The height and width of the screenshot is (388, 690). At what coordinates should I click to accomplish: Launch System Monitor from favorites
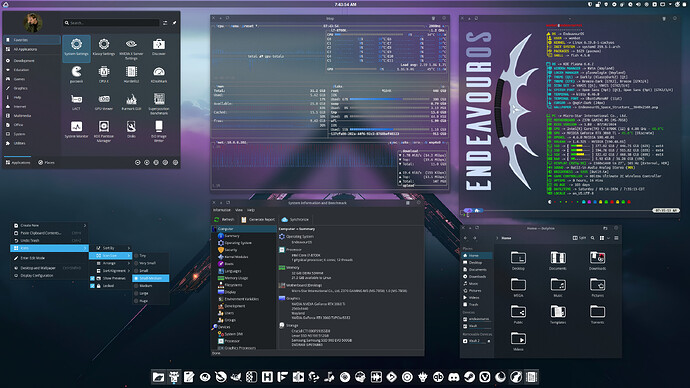click(76, 130)
